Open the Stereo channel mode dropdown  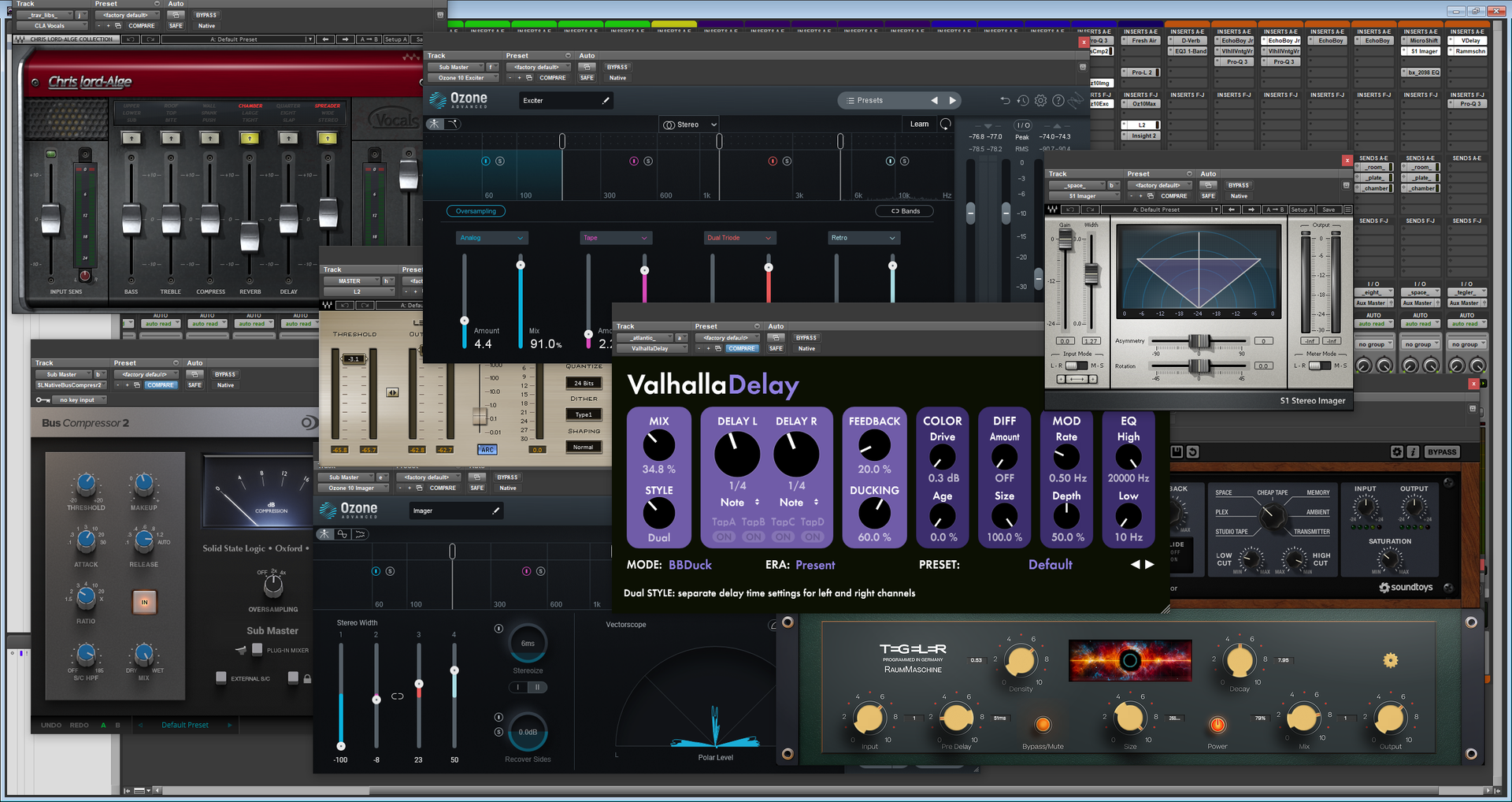pyautogui.click(x=690, y=124)
